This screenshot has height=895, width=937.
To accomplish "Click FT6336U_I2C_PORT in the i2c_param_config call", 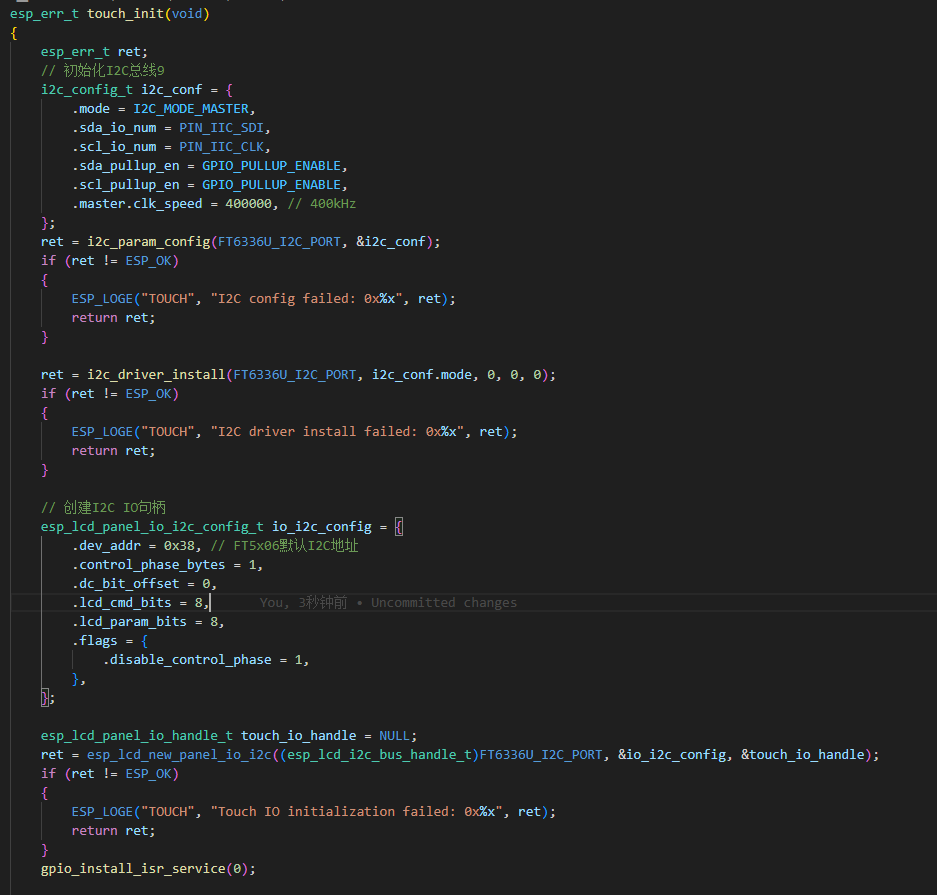I will tap(279, 241).
